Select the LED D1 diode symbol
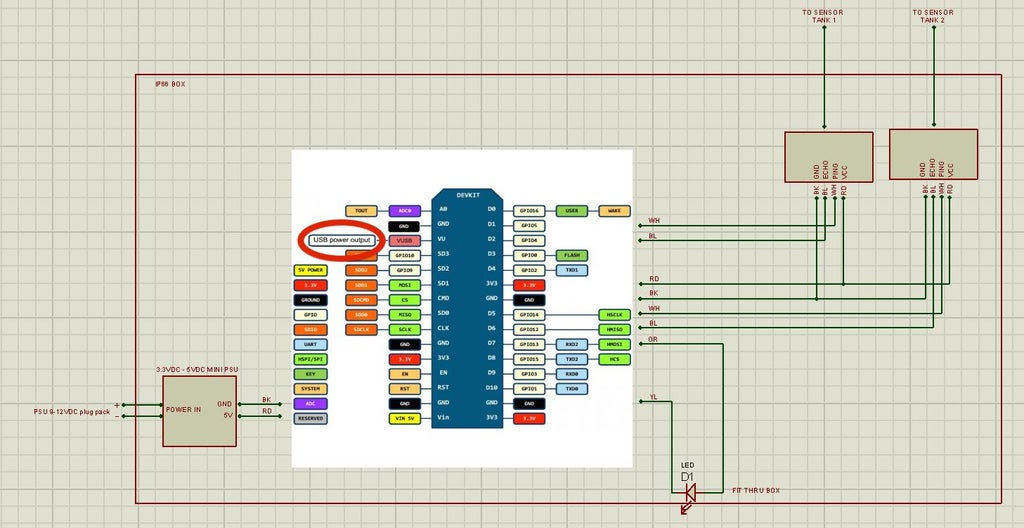The width and height of the screenshot is (1024, 528). (689, 491)
